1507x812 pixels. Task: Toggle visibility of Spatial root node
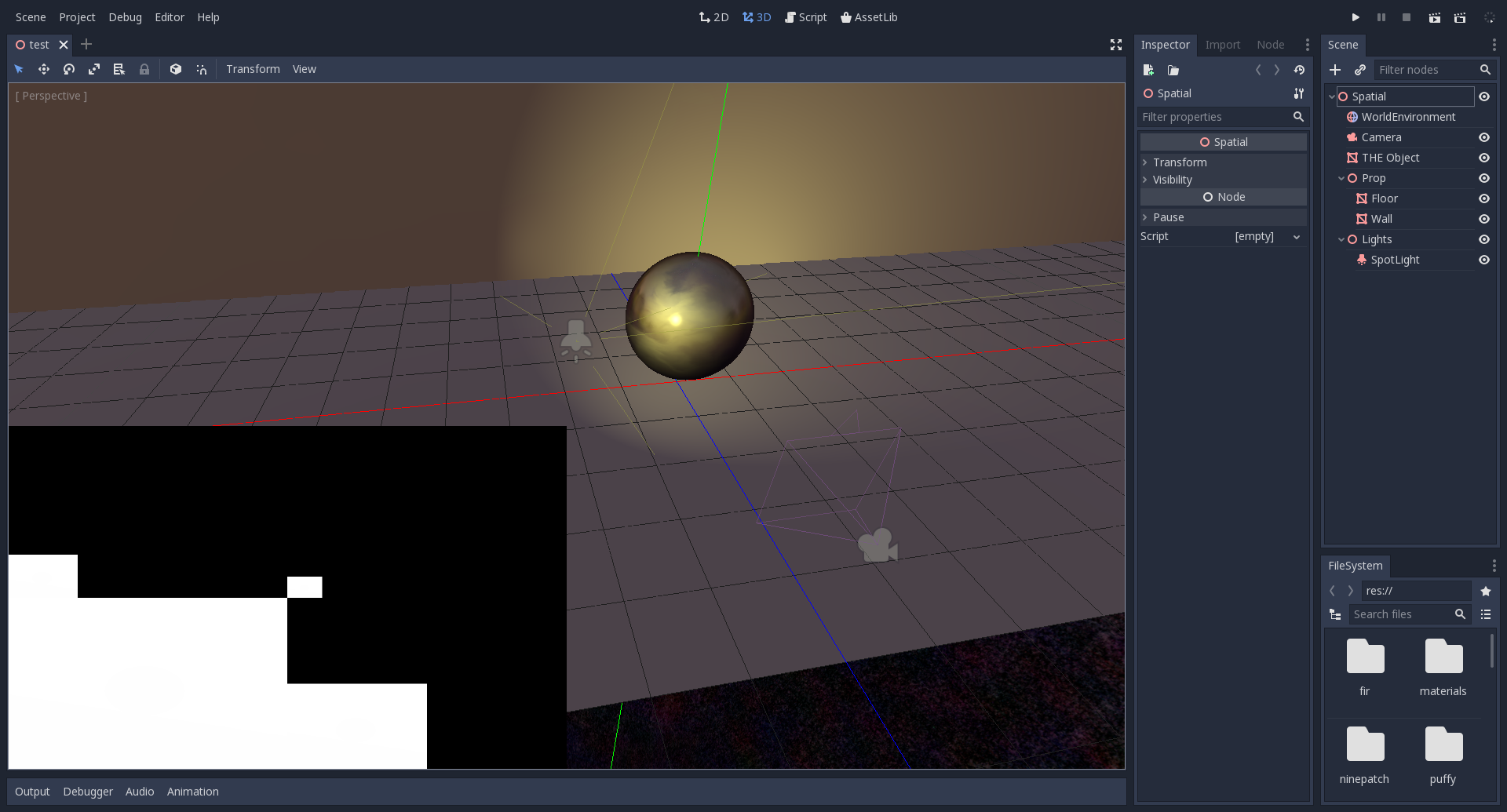point(1484,96)
